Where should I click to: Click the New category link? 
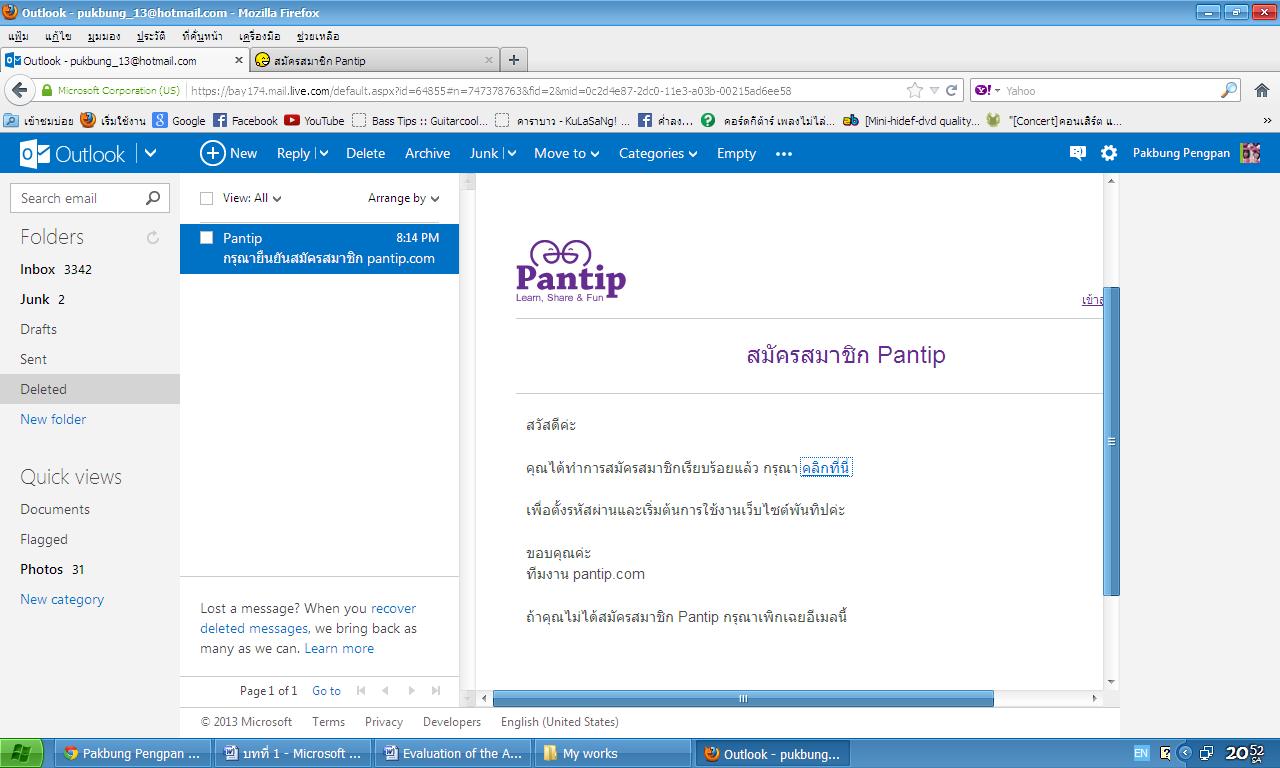(62, 599)
